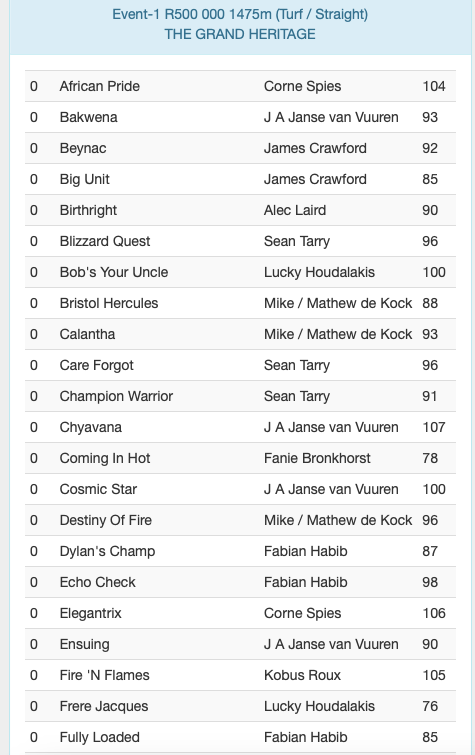Select trainer Lucky Houdalakis for Bob's Your Uncle
475x755 pixels.
pyautogui.click(x=319, y=272)
